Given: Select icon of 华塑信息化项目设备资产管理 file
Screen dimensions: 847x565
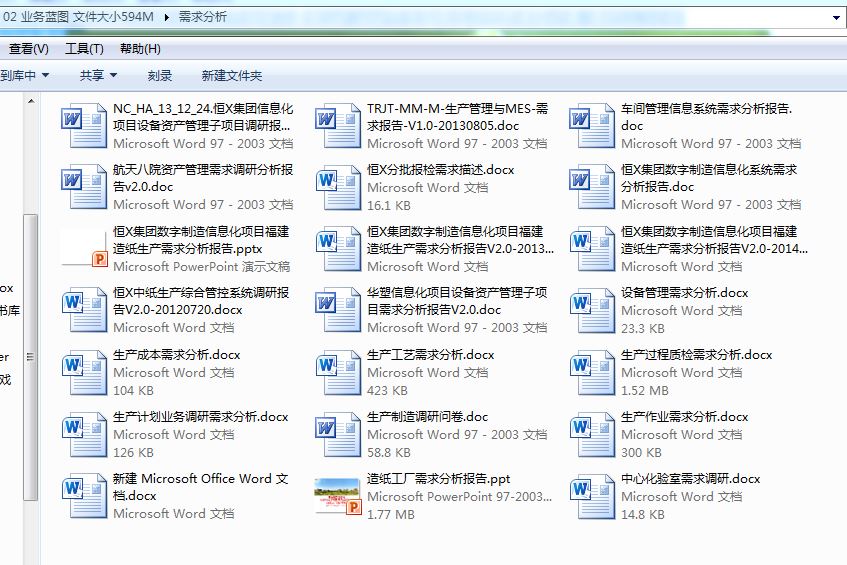Looking at the screenshot, I should pyautogui.click(x=338, y=310).
